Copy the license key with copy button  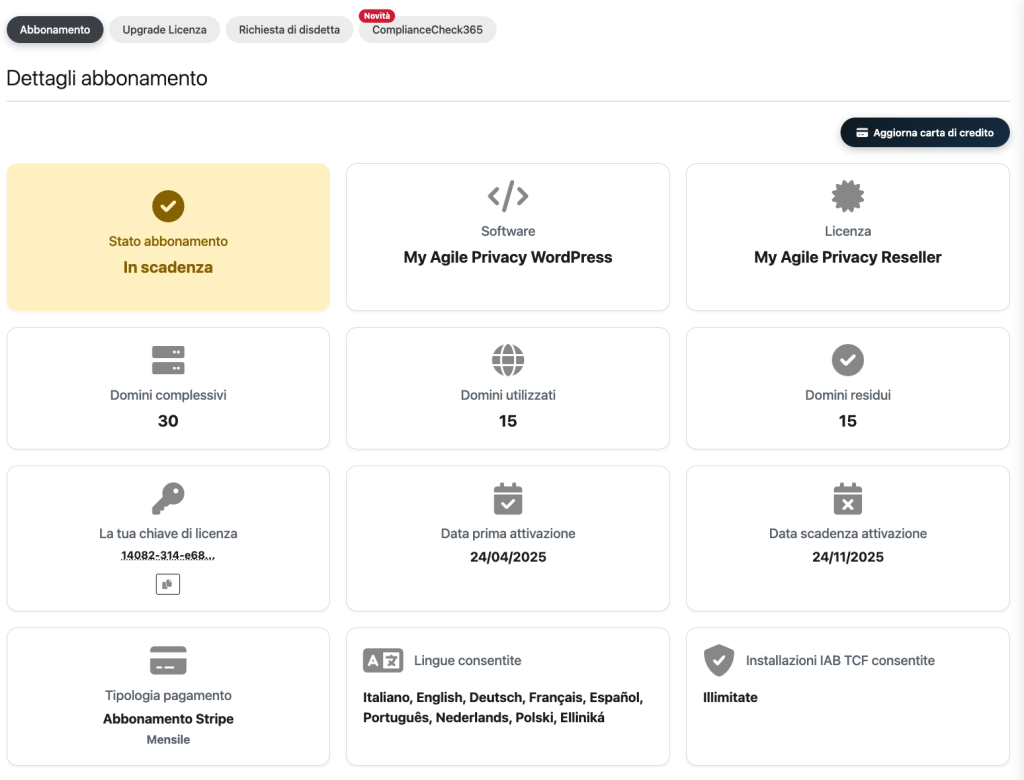(168, 584)
